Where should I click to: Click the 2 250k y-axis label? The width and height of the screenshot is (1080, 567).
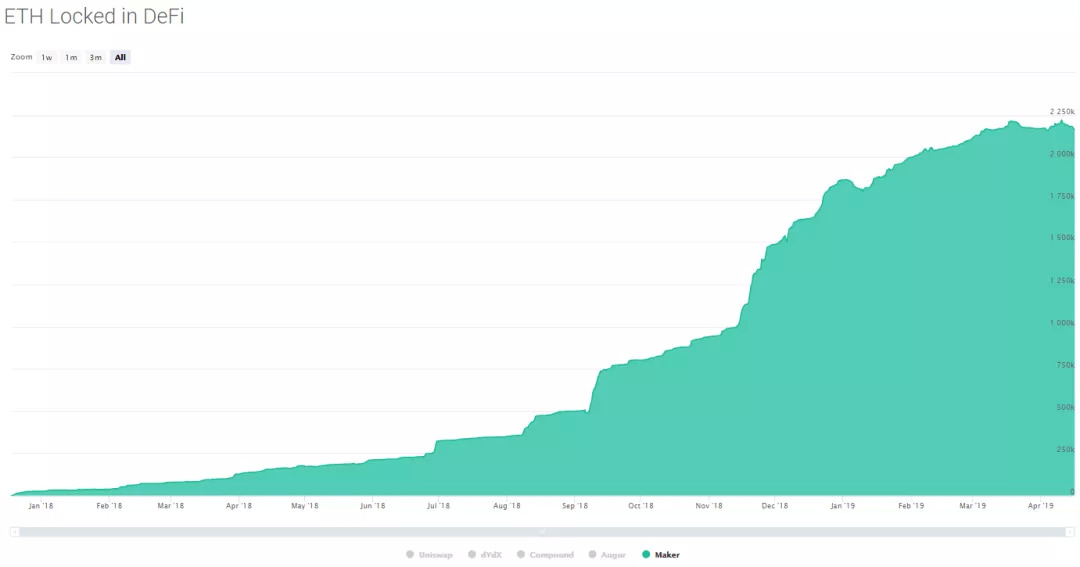1061,111
